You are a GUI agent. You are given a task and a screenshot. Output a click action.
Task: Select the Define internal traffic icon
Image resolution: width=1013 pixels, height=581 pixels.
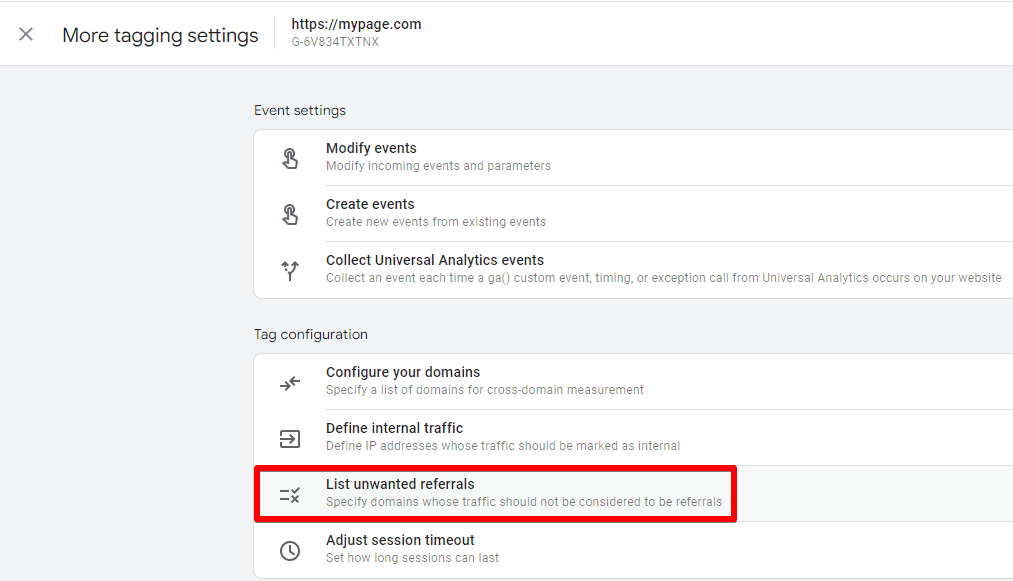click(x=290, y=437)
